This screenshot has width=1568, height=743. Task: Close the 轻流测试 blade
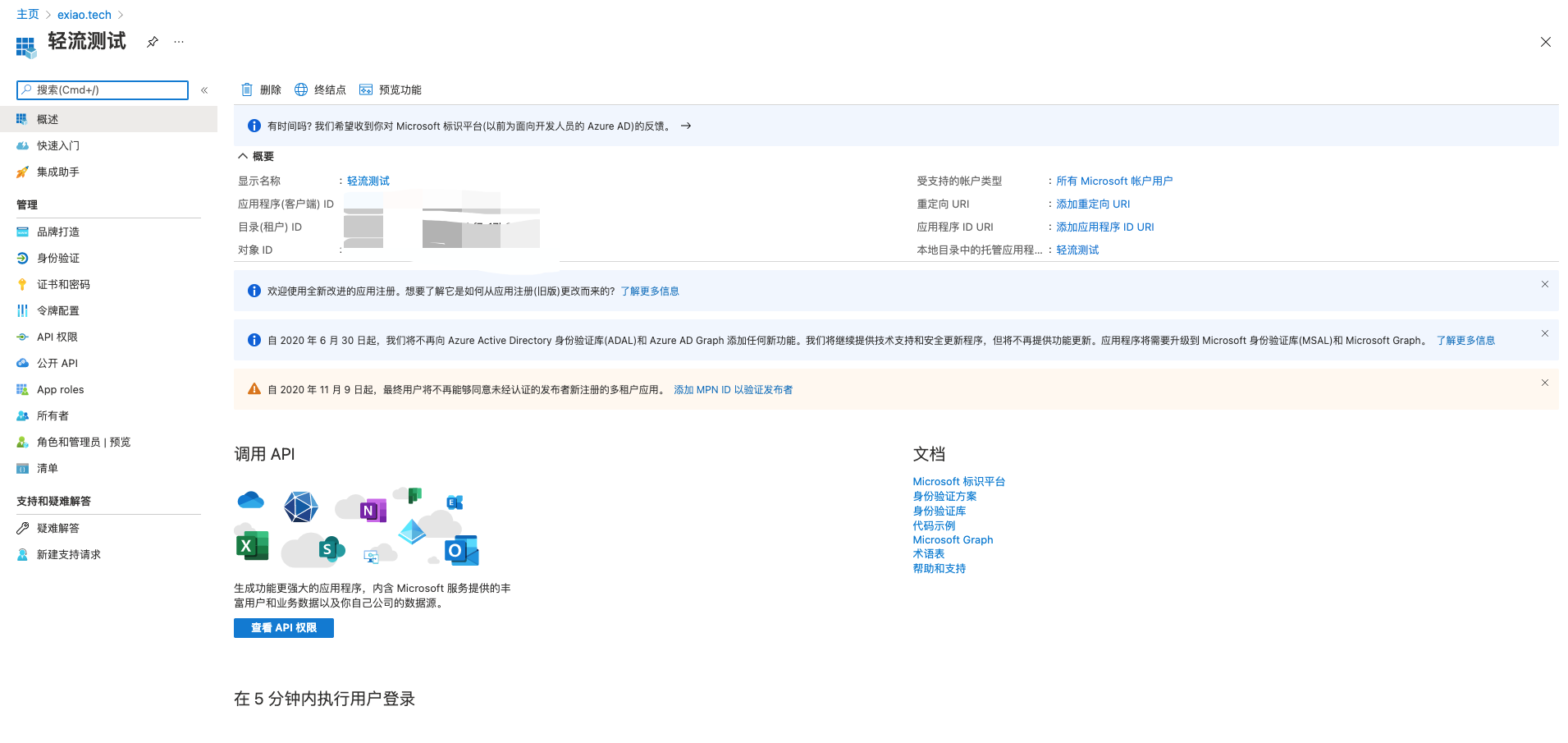coord(1545,42)
